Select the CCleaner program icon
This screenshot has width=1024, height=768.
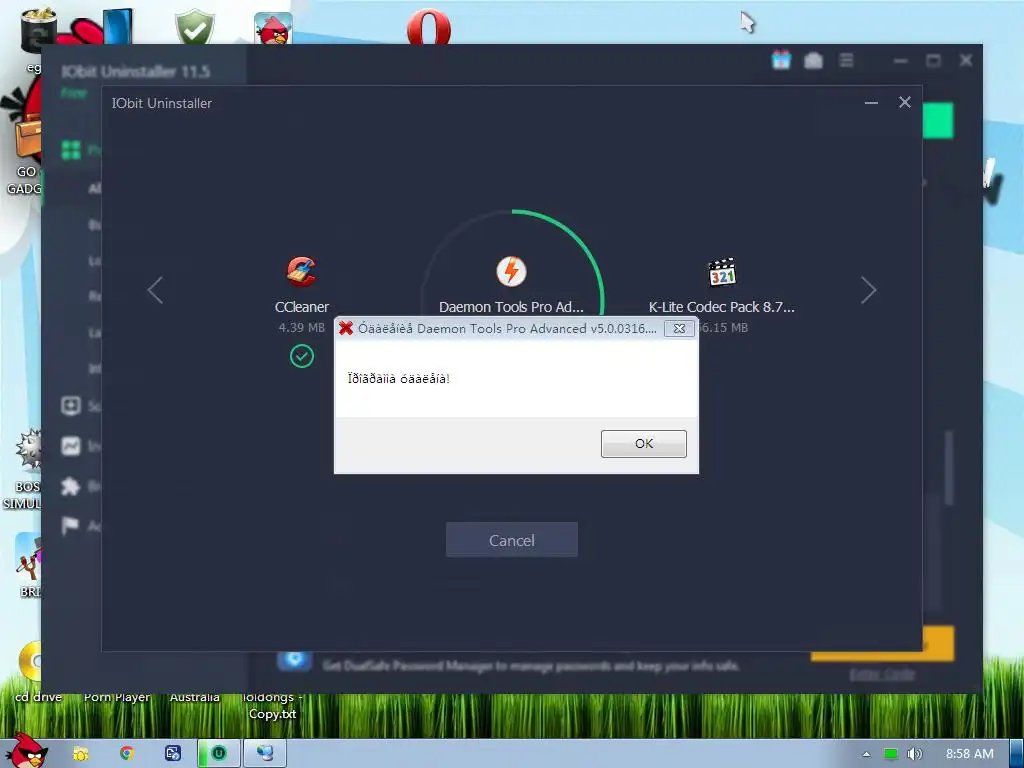pos(301,272)
